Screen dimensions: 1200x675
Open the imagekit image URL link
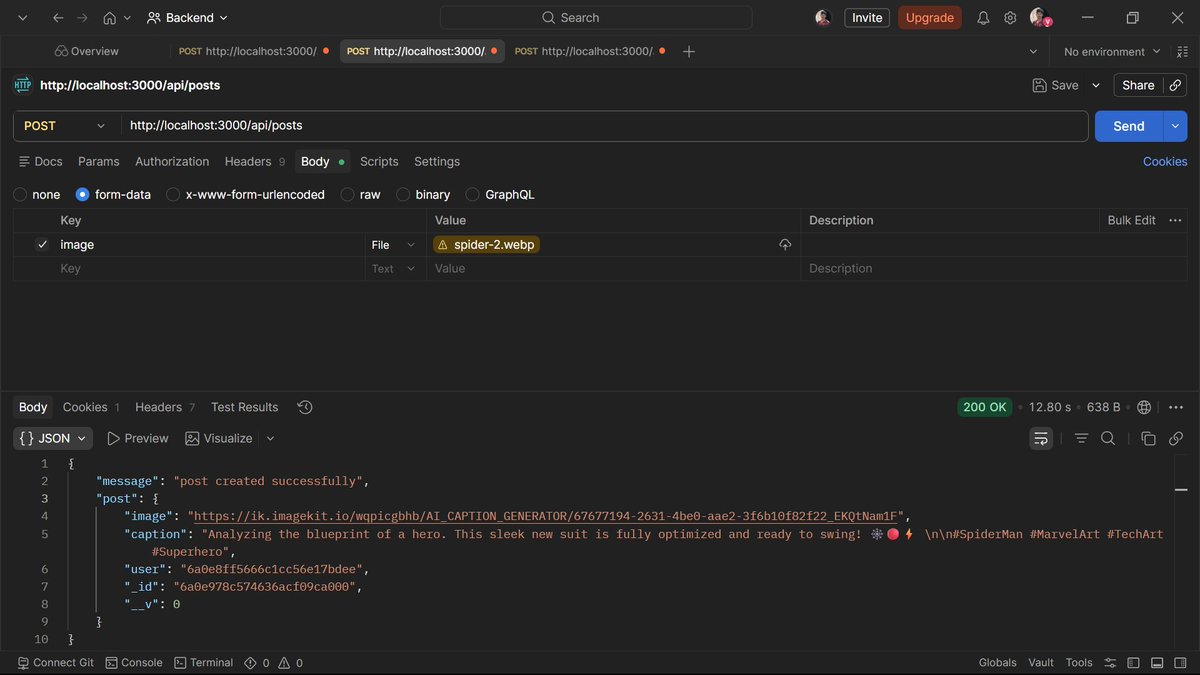548,516
